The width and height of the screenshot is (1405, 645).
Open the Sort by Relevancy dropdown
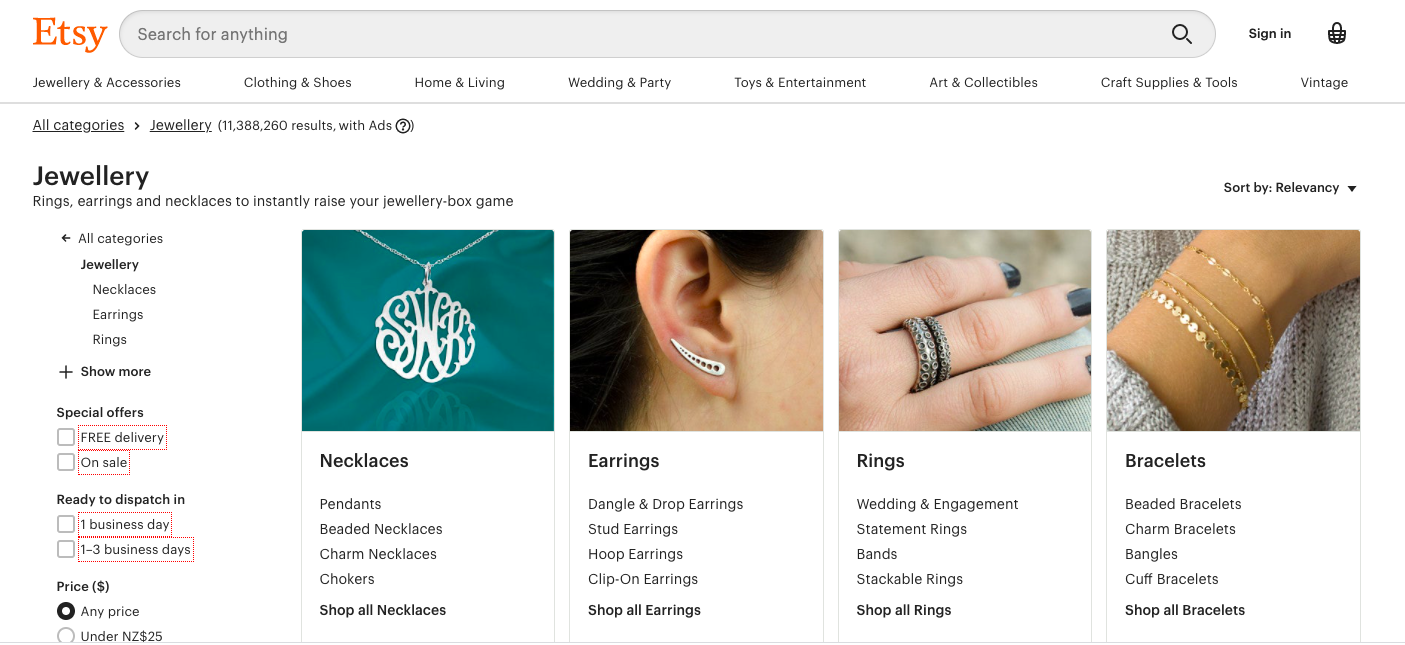1289,188
